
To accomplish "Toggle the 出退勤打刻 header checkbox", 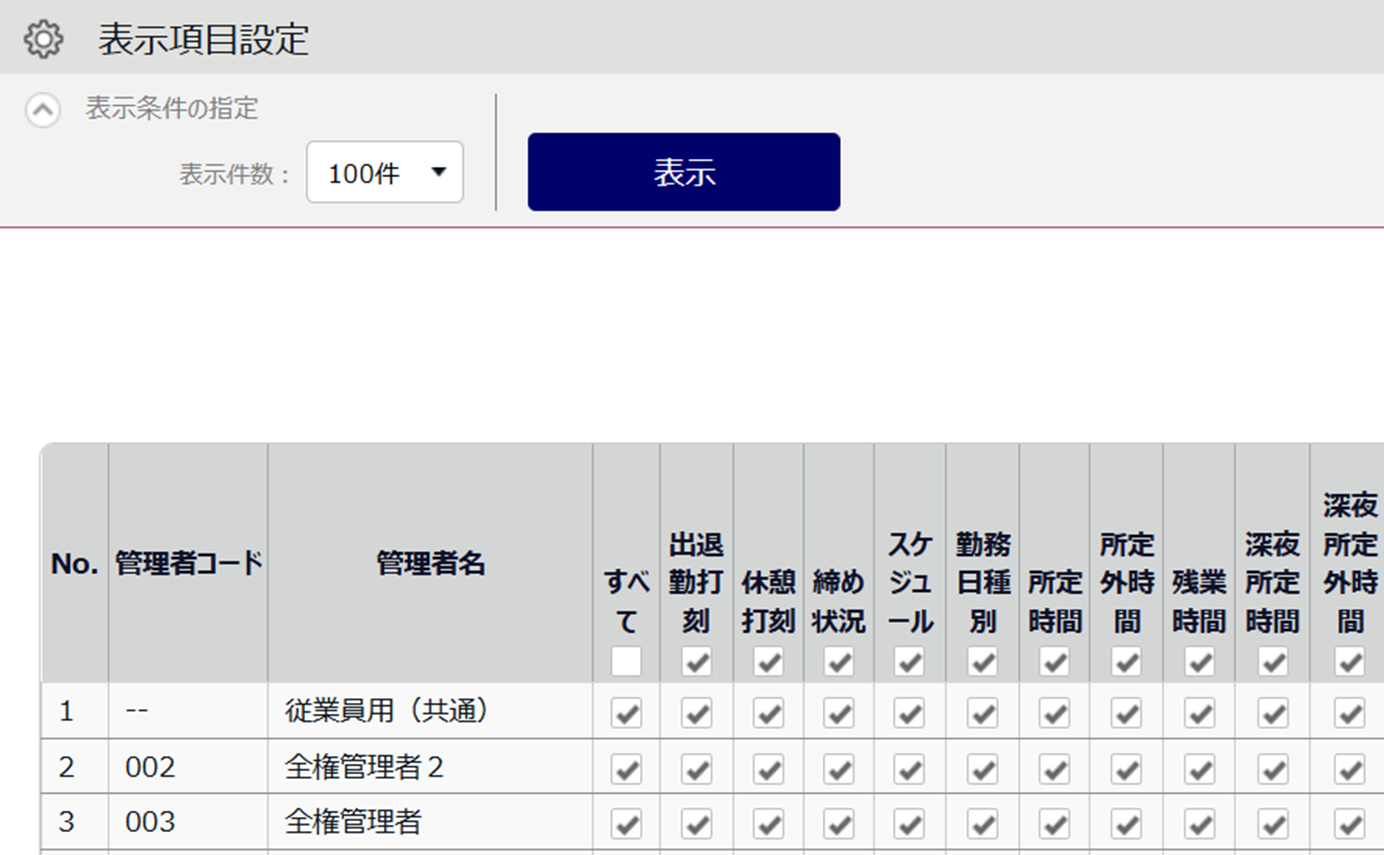I will (697, 661).
